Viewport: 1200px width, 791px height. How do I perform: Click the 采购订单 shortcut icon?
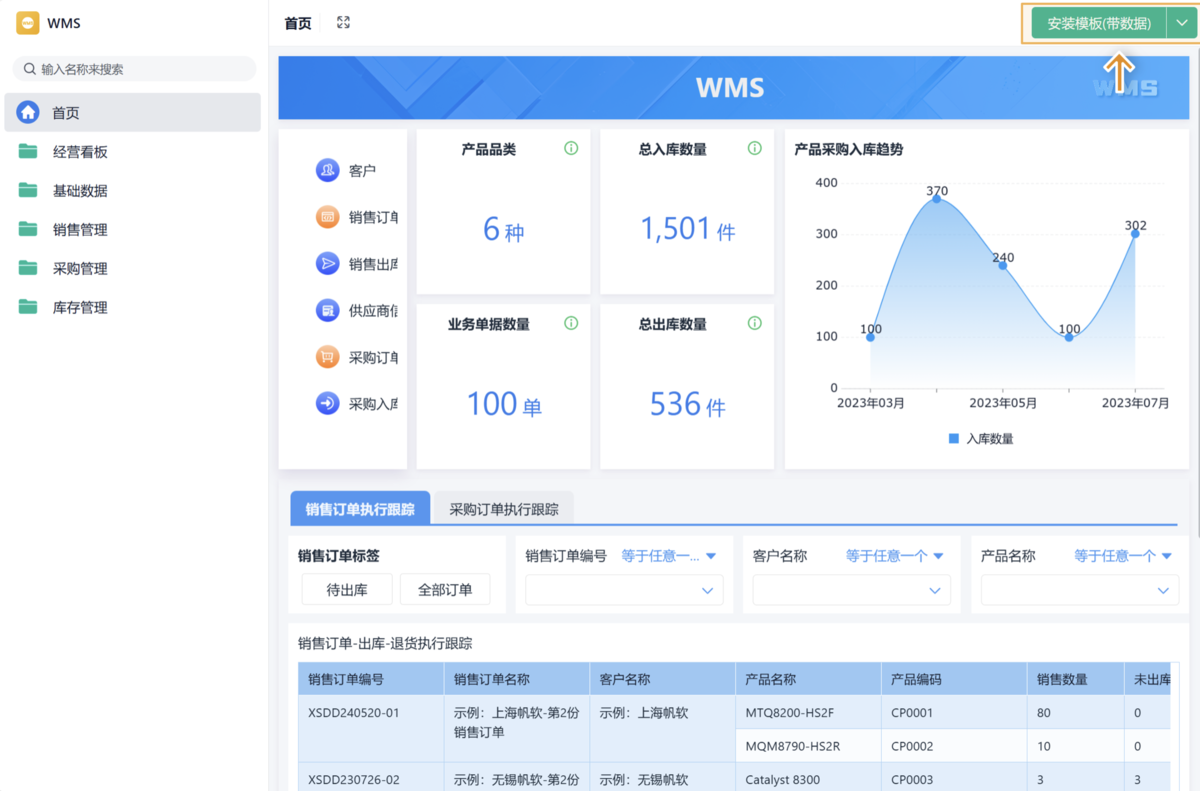point(327,357)
